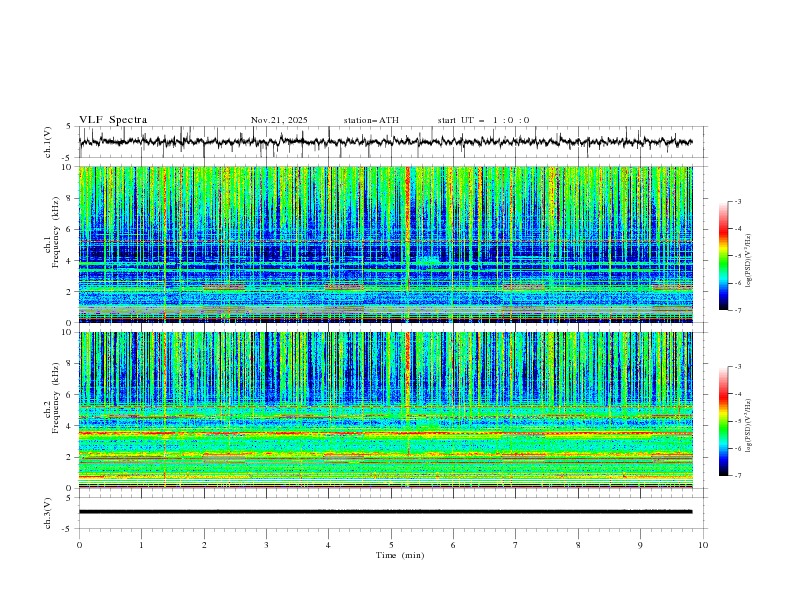Viewport: 792px width, 612px height.
Task: Click time axis tick label "7"
Action: [x=516, y=545]
